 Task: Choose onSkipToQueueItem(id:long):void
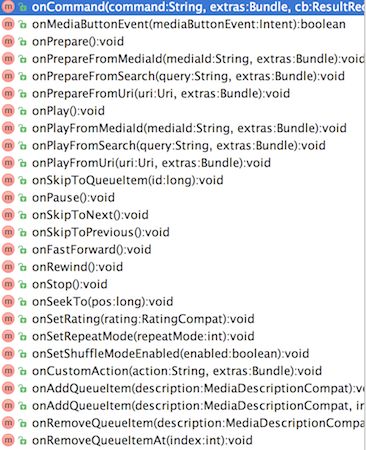[182, 180]
